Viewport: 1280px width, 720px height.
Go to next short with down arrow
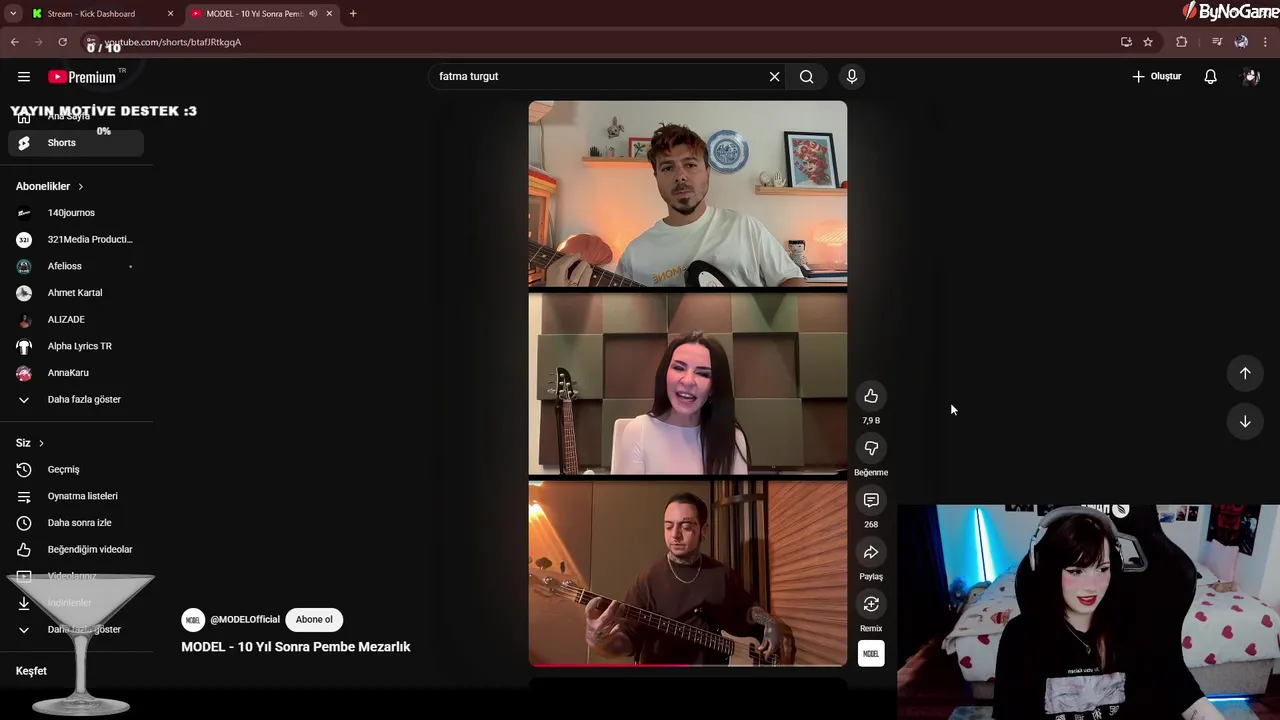[x=1245, y=421]
